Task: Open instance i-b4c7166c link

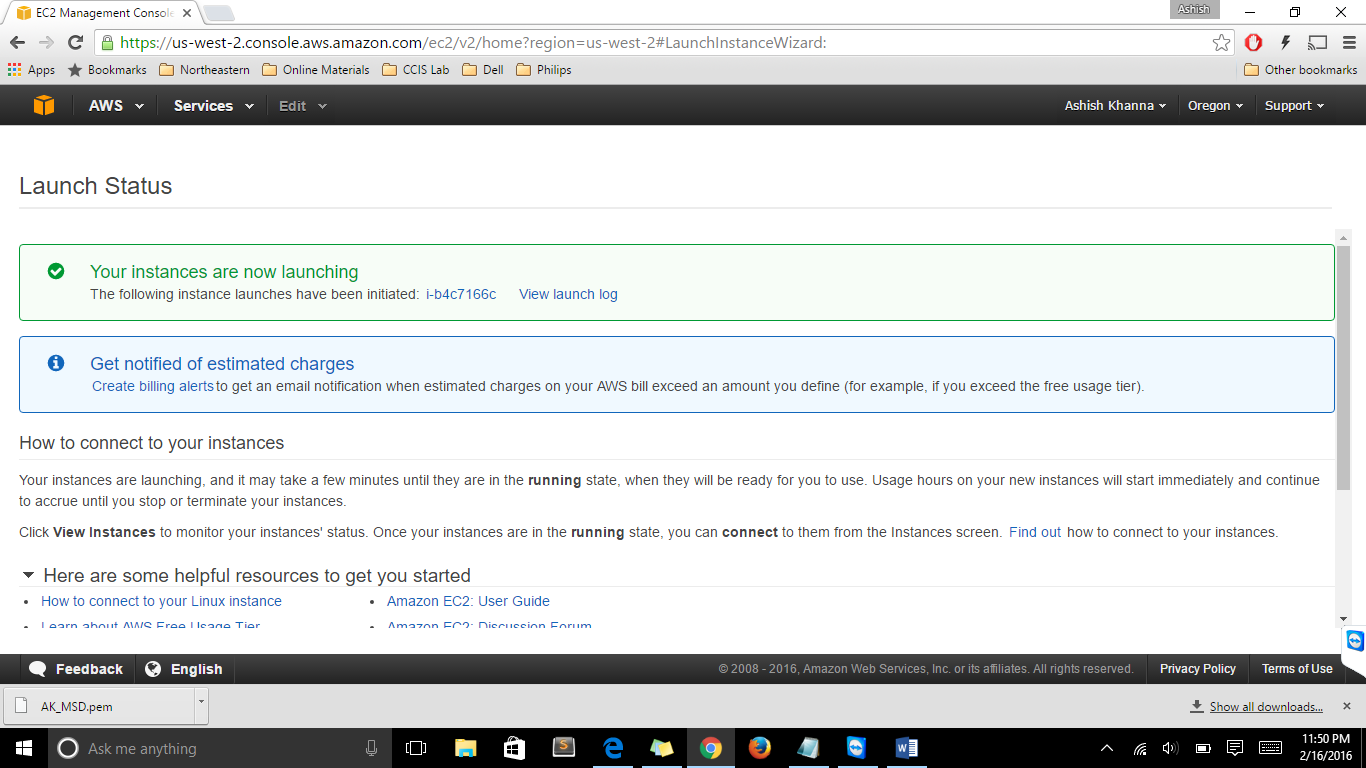Action: (x=461, y=294)
